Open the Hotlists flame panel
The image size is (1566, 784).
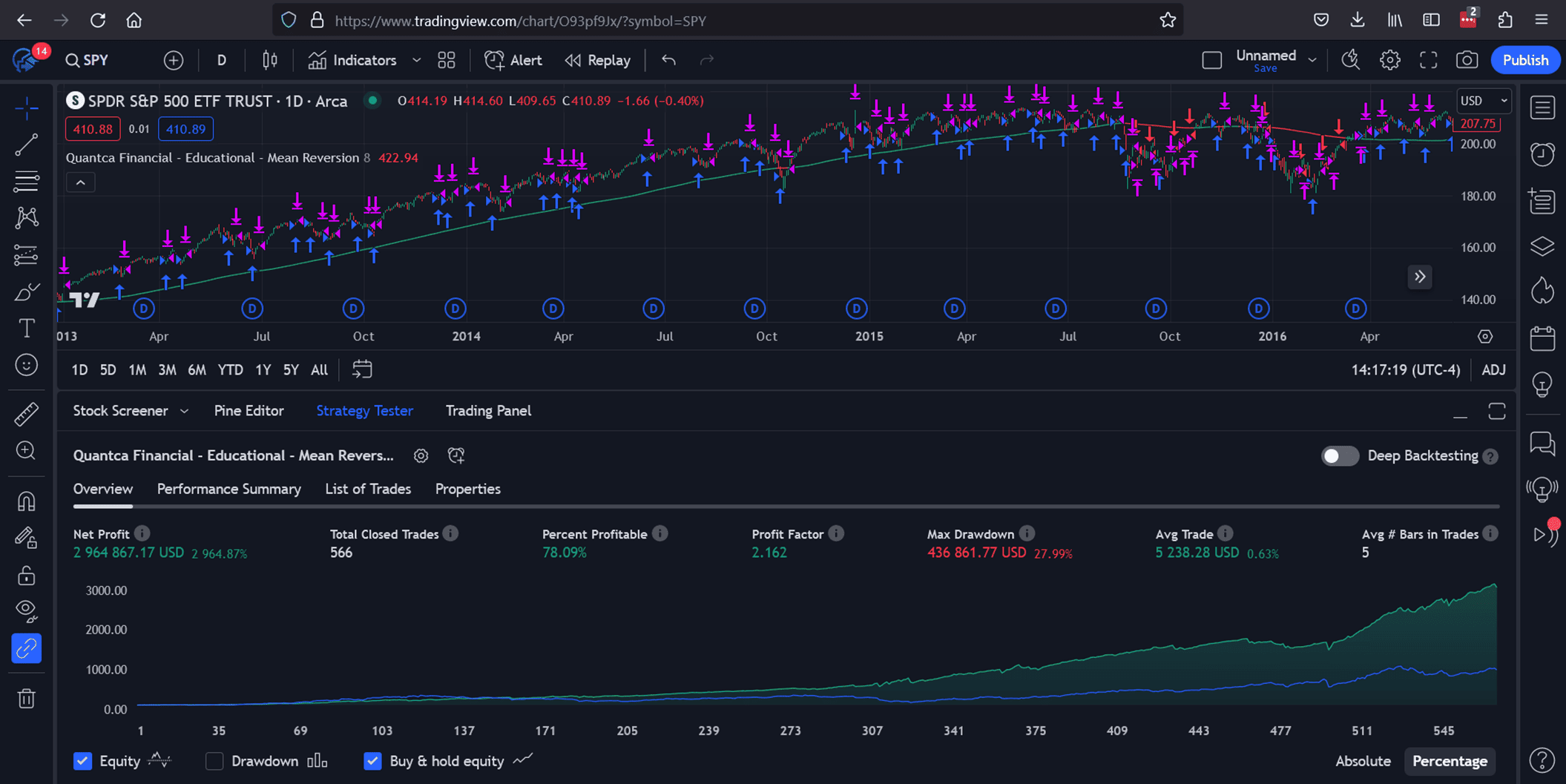[1543, 291]
